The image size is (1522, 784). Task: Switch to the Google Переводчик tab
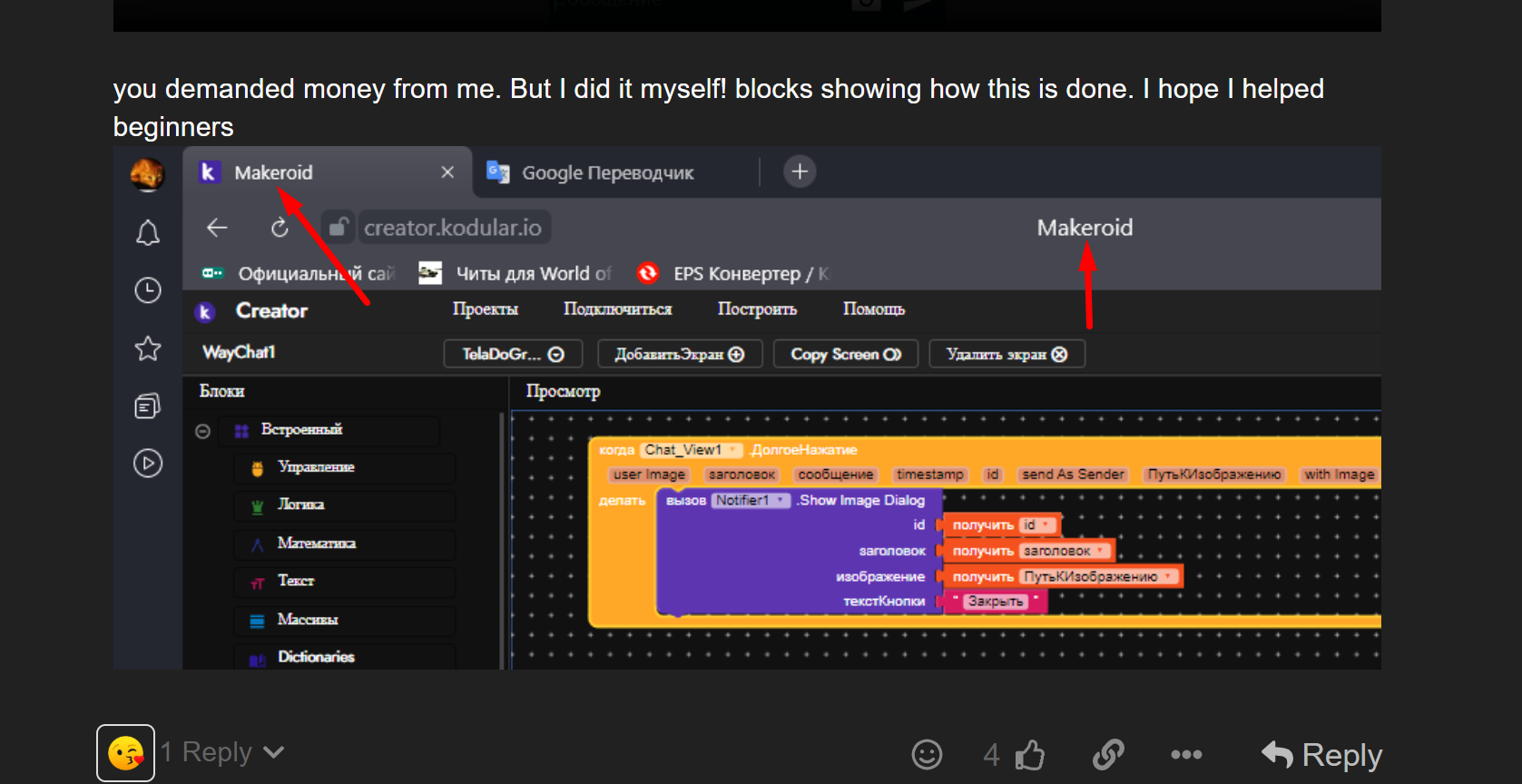(606, 172)
